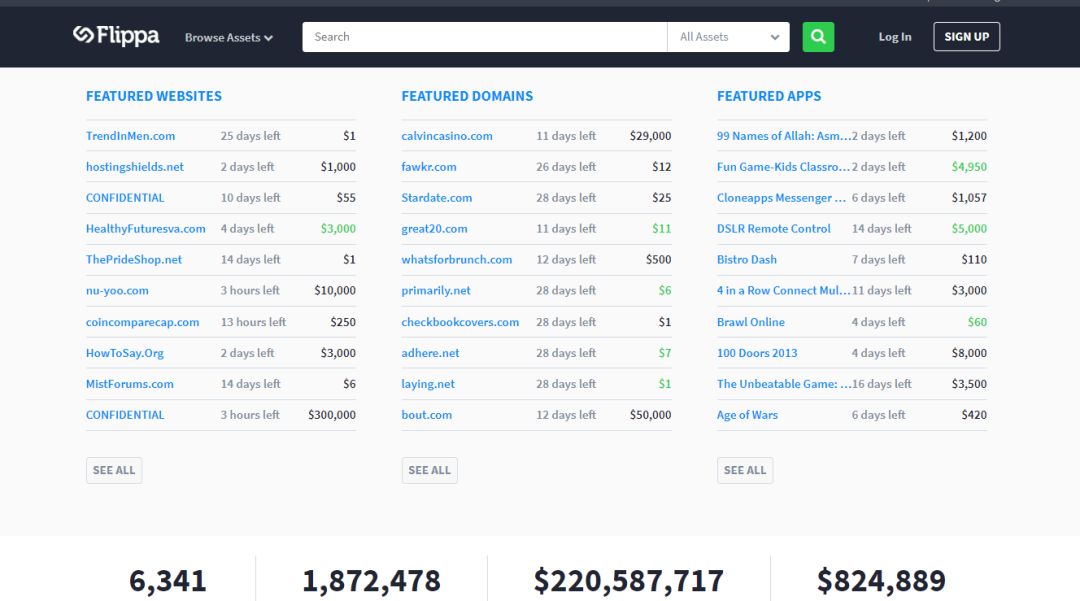Focus the Search input field
1080x601 pixels.
pos(484,36)
